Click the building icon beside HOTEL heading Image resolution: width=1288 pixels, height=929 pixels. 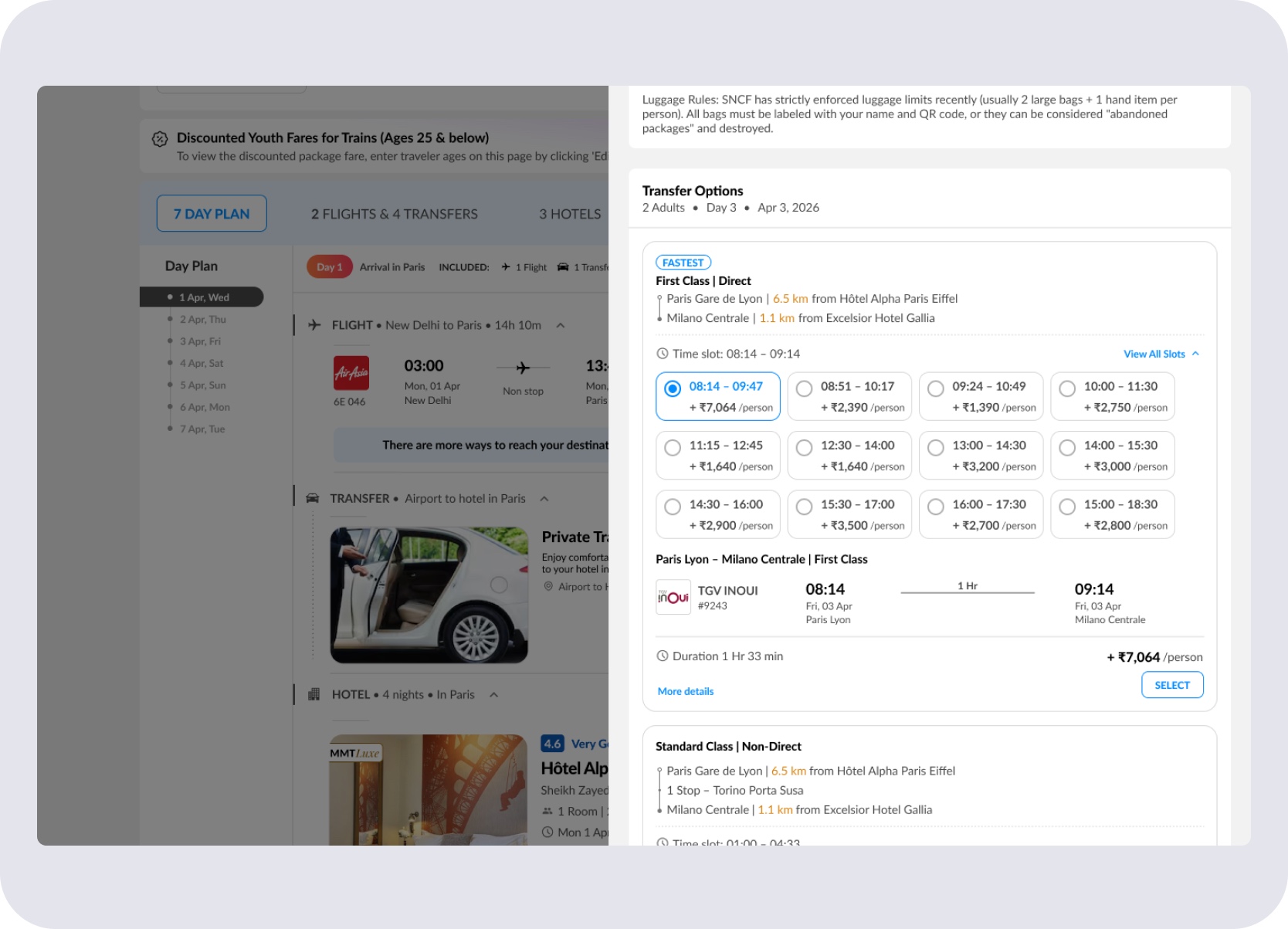(314, 695)
